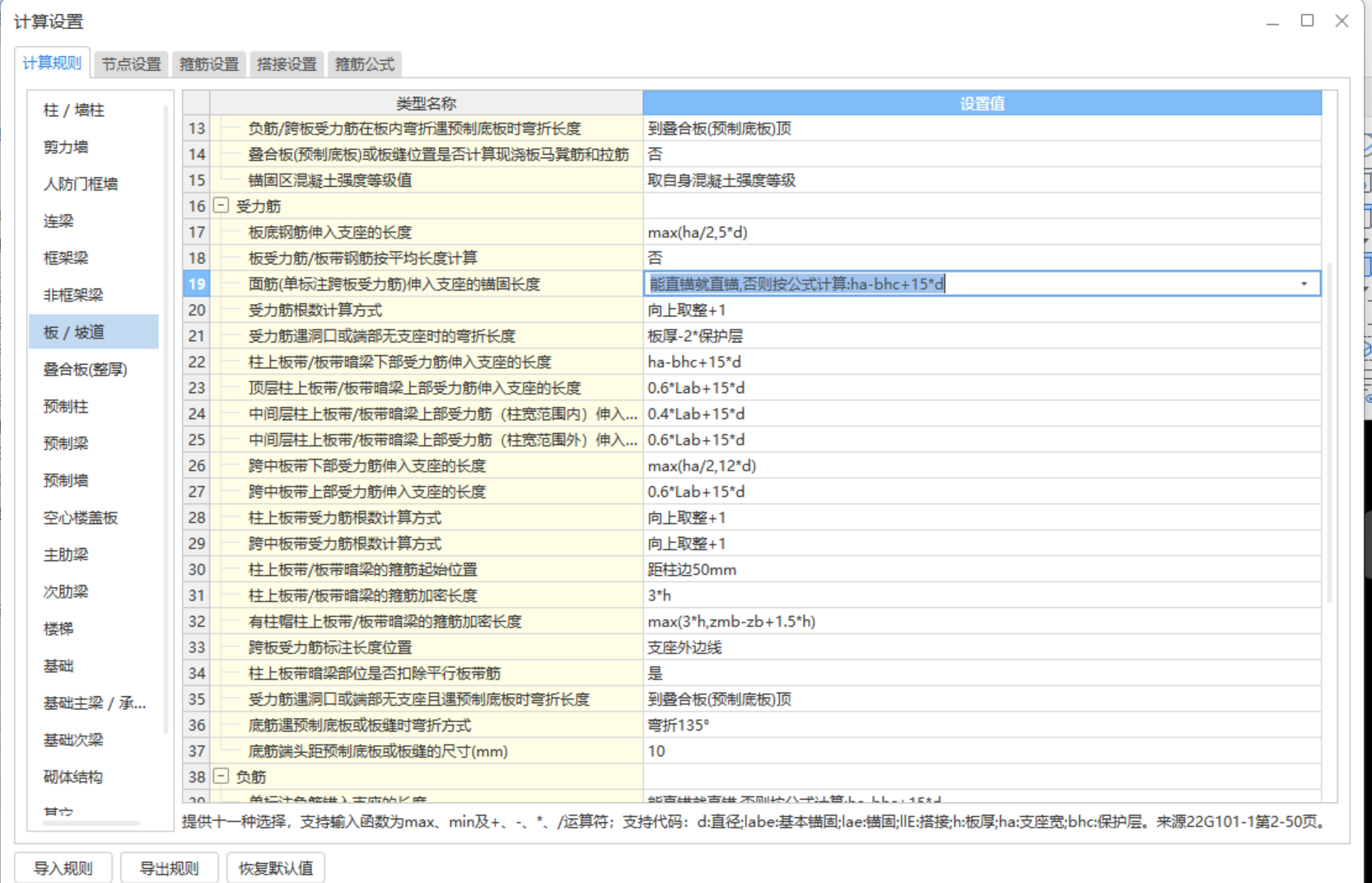Select 楼梯 category
This screenshot has width=1372, height=883.
tap(94, 628)
